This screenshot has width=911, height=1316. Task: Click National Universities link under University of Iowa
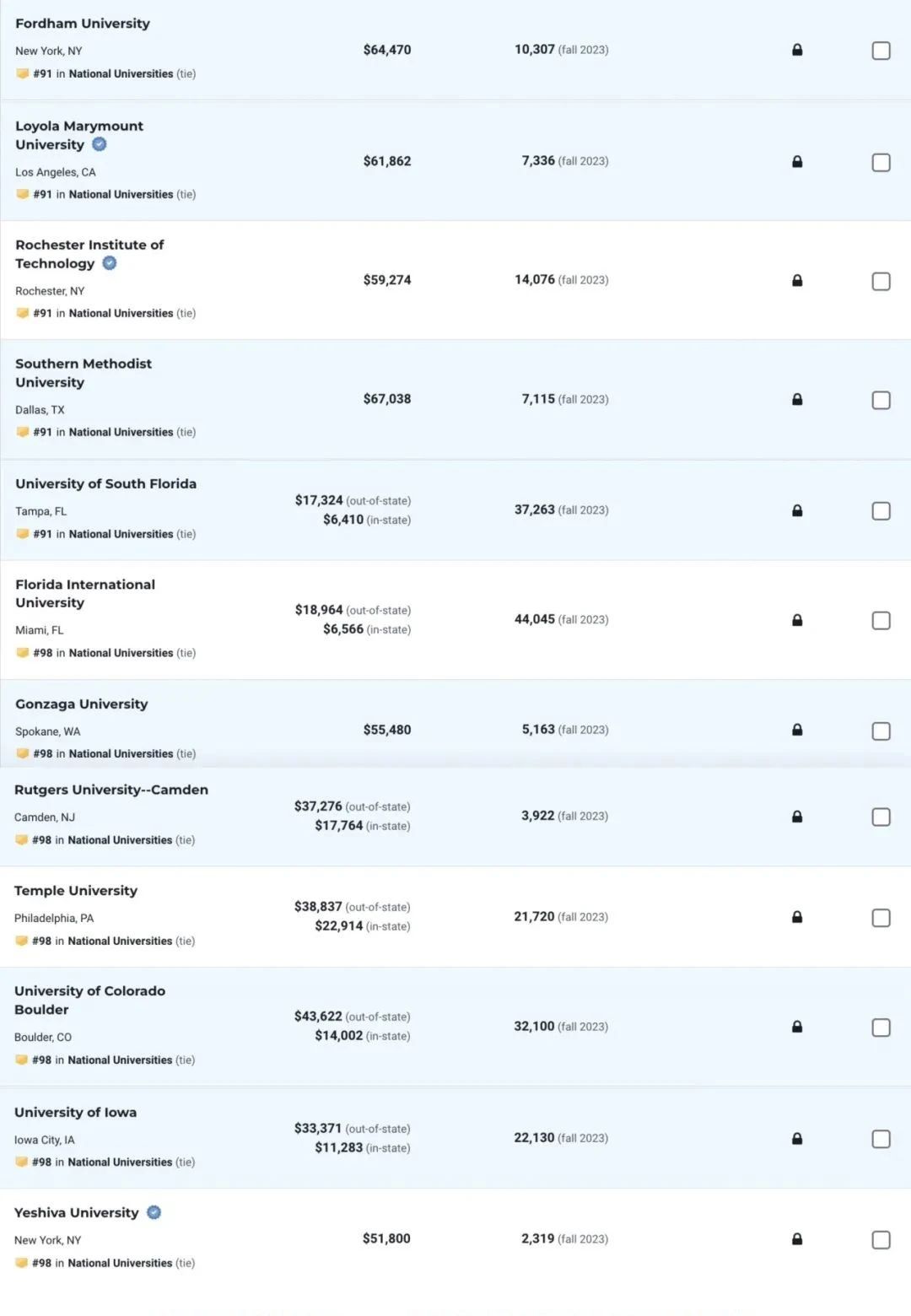(120, 1162)
